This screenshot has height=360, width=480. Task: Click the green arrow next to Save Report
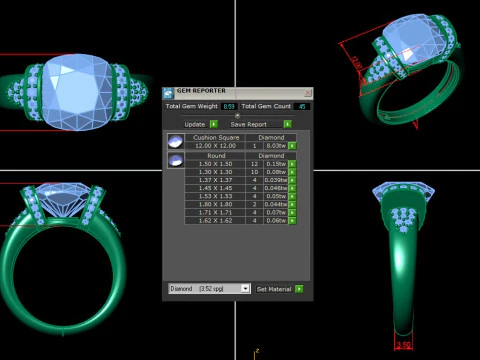[x=287, y=124]
